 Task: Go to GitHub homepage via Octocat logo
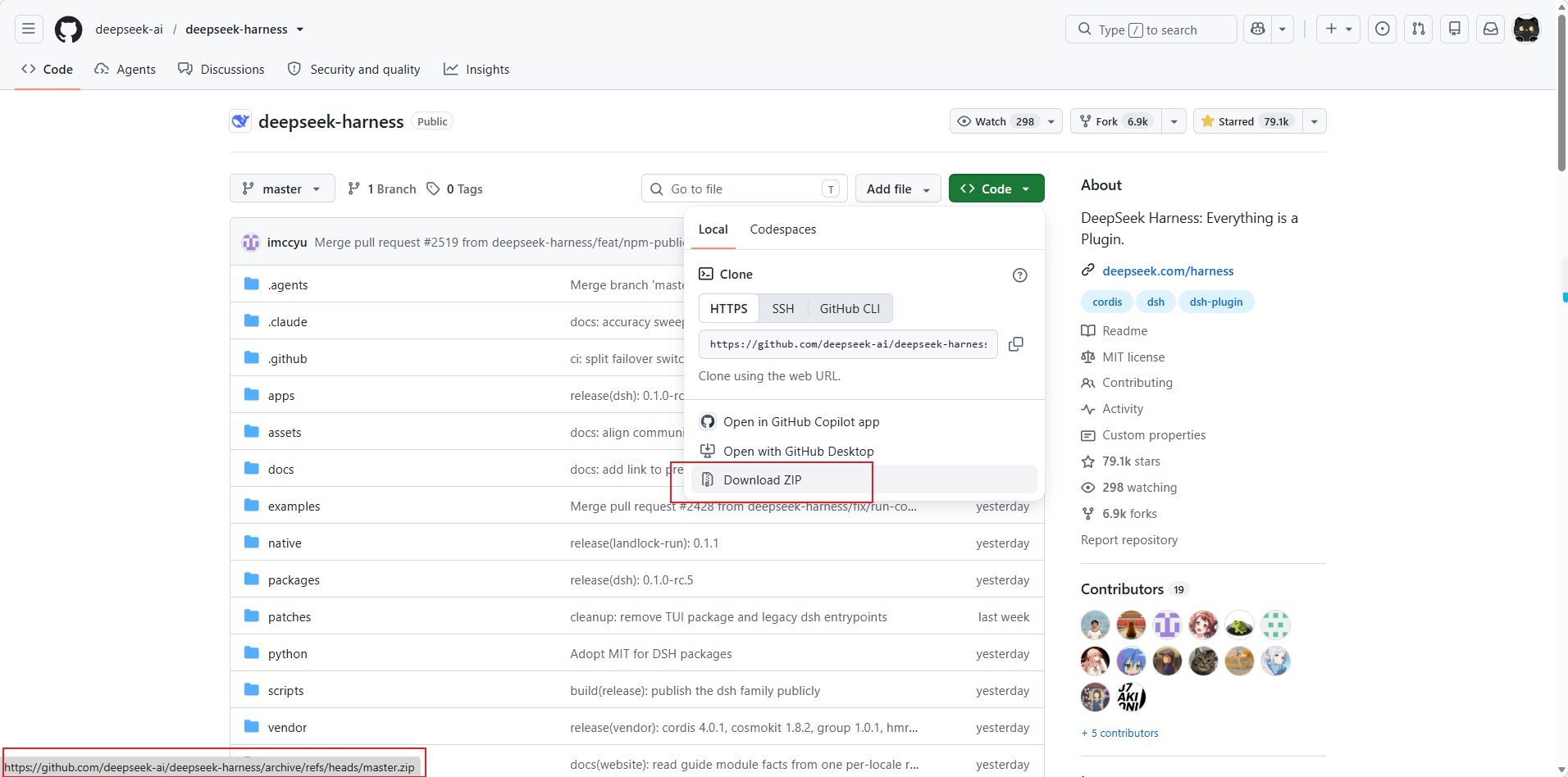(68, 30)
